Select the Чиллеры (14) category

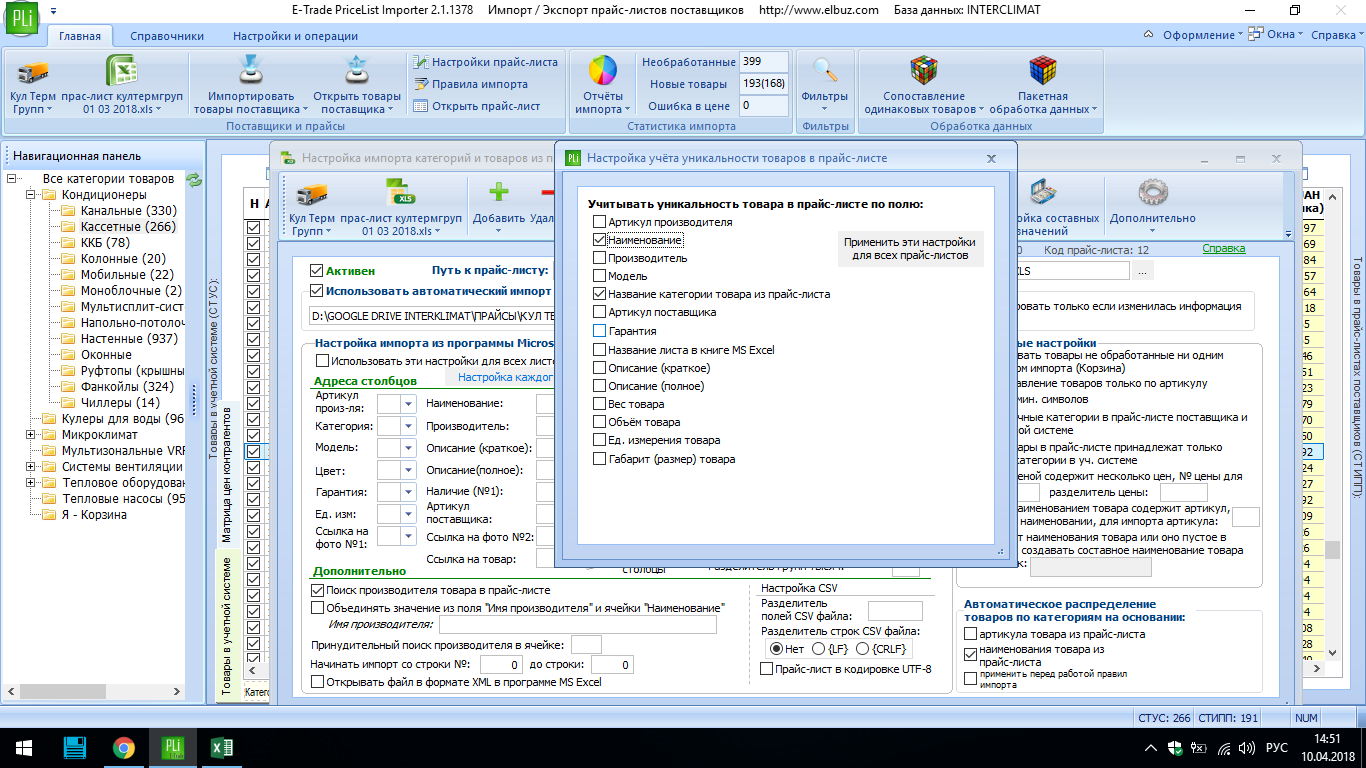pyautogui.click(x=120, y=403)
